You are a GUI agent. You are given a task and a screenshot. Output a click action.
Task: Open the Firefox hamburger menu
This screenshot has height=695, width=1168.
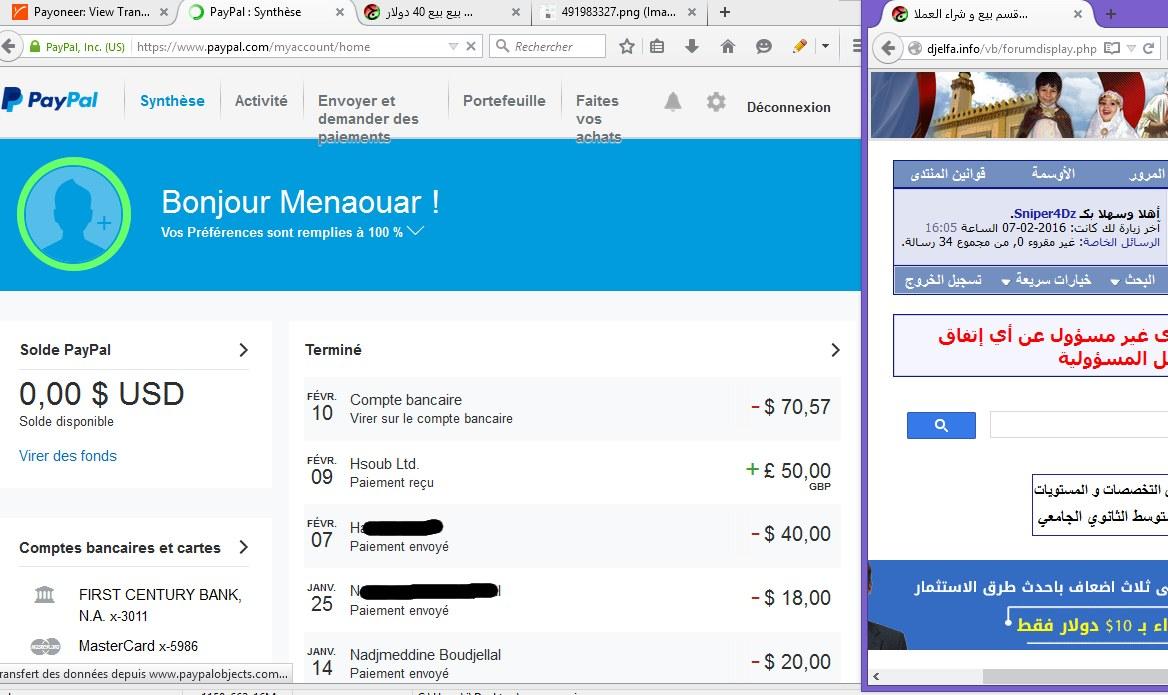point(857,46)
